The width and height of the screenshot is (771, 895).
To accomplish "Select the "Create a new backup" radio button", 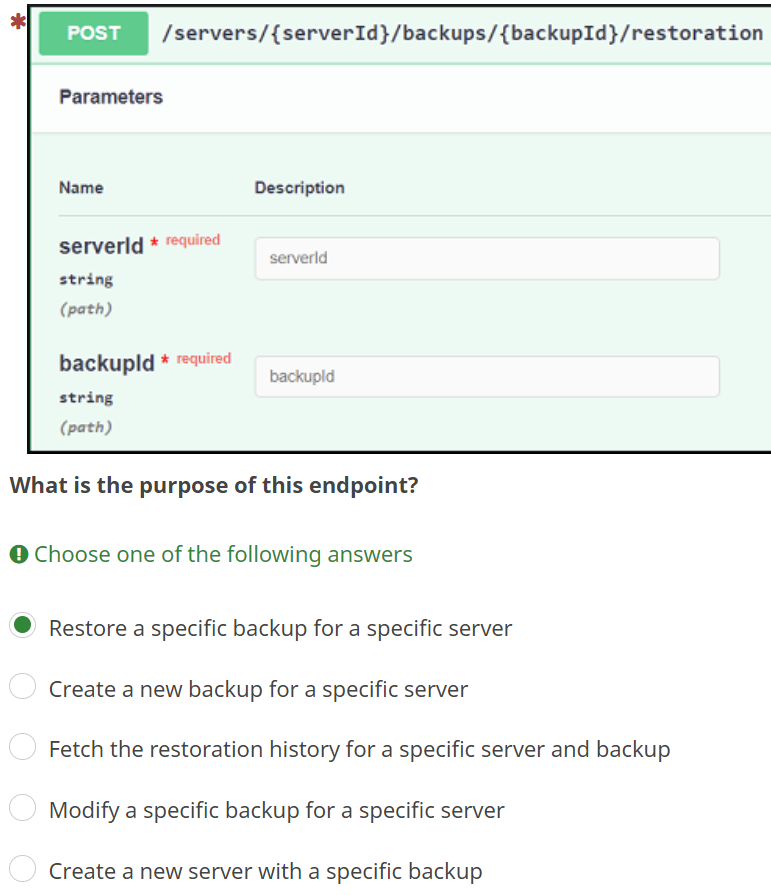I will pos(23,687).
